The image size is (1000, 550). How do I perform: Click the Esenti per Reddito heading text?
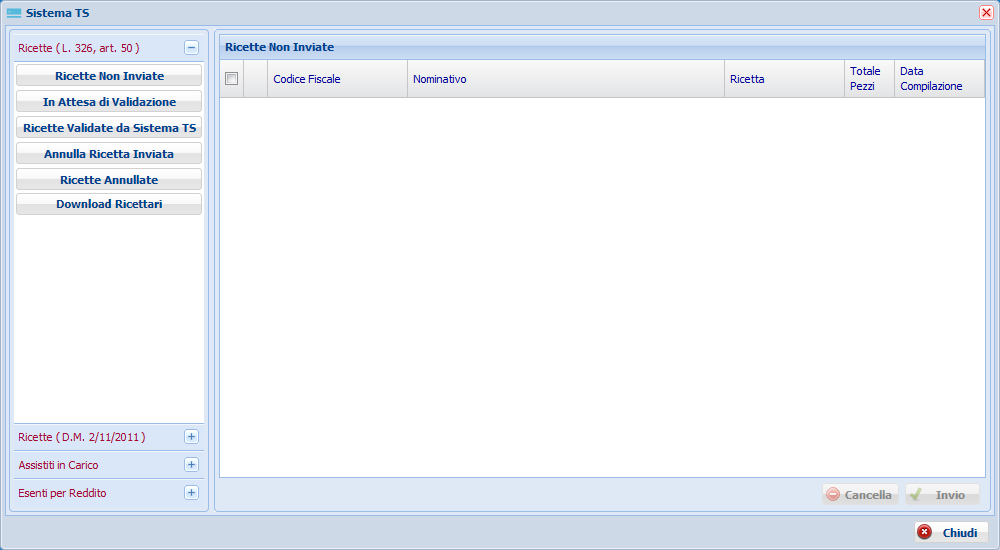pyautogui.click(x=62, y=493)
